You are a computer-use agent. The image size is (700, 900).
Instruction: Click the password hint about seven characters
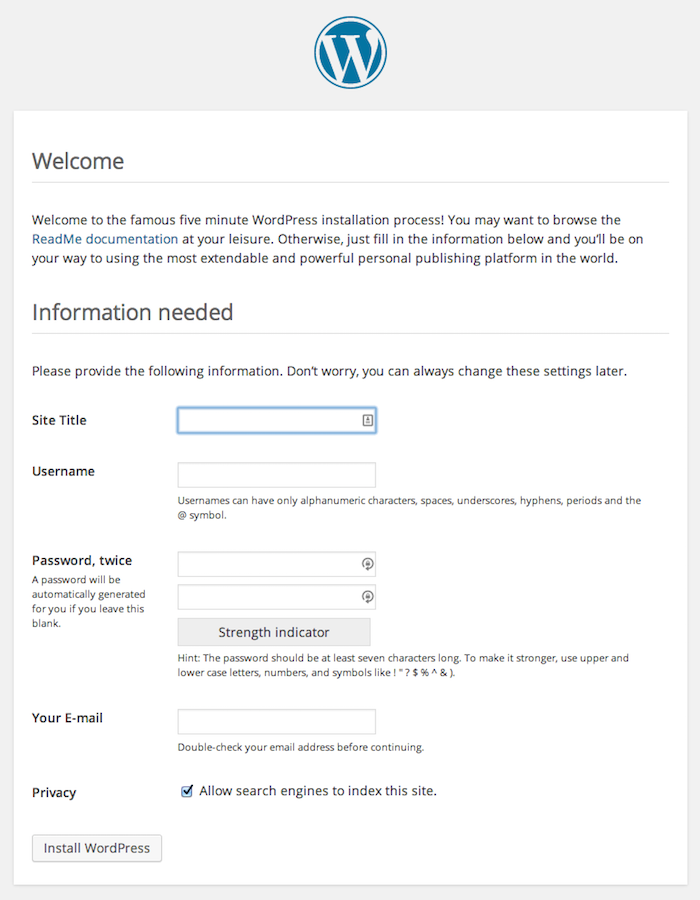(x=403, y=665)
